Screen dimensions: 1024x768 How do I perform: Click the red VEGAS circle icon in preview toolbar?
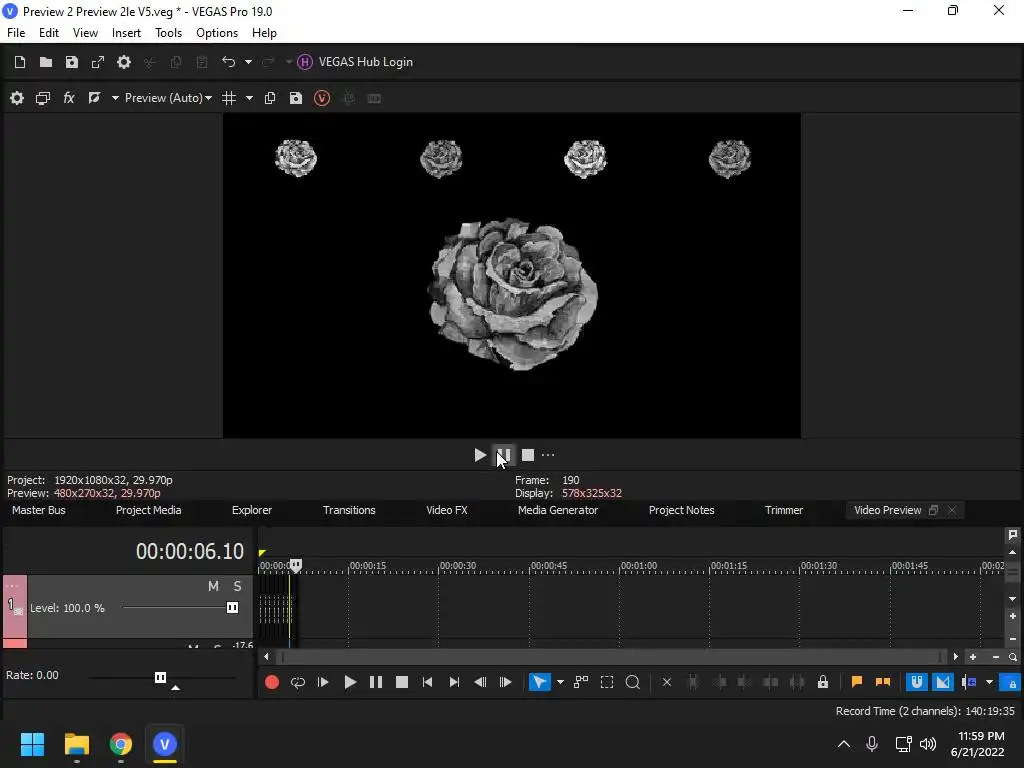pos(322,98)
